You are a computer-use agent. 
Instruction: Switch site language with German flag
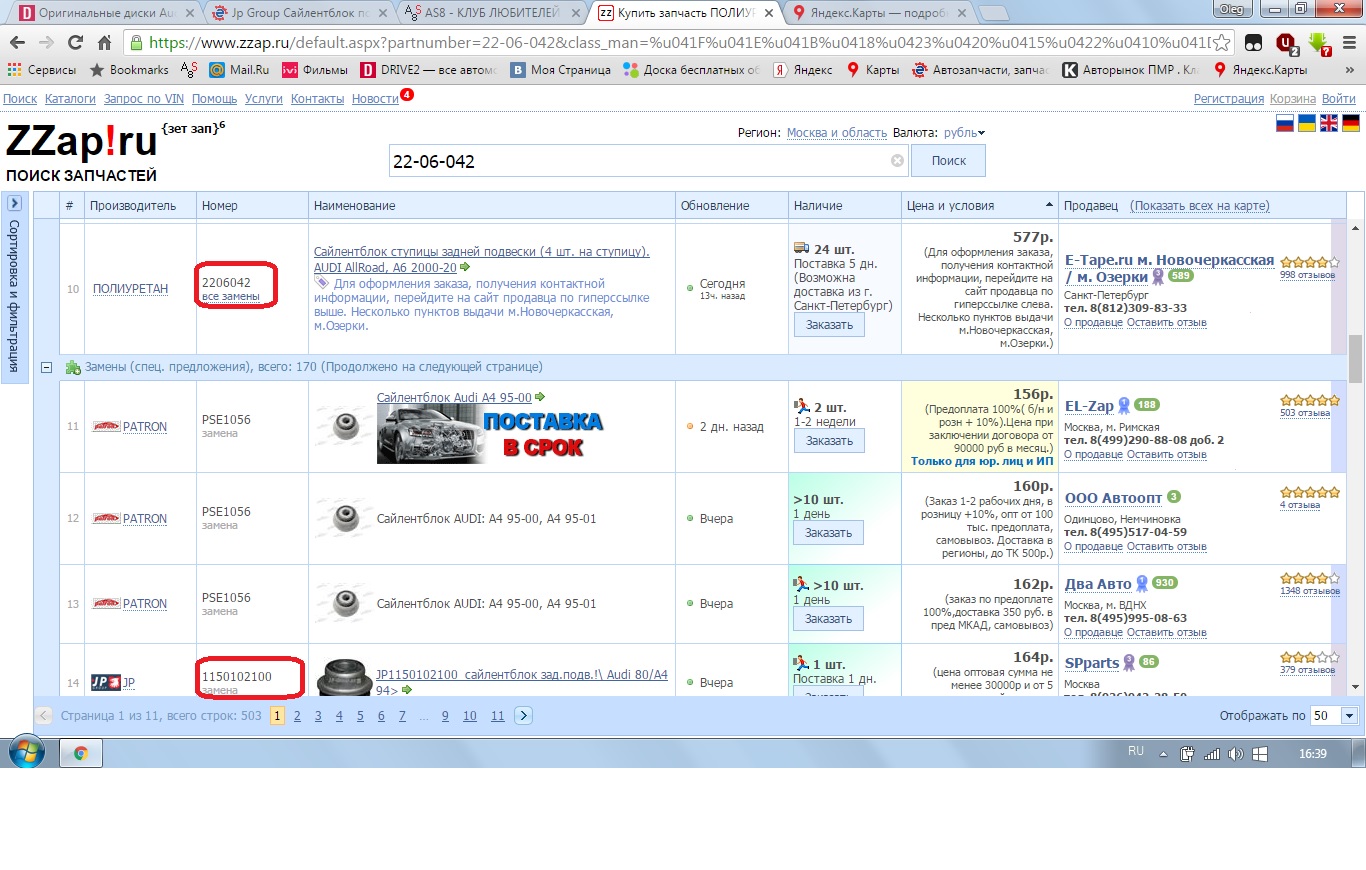(x=1351, y=123)
